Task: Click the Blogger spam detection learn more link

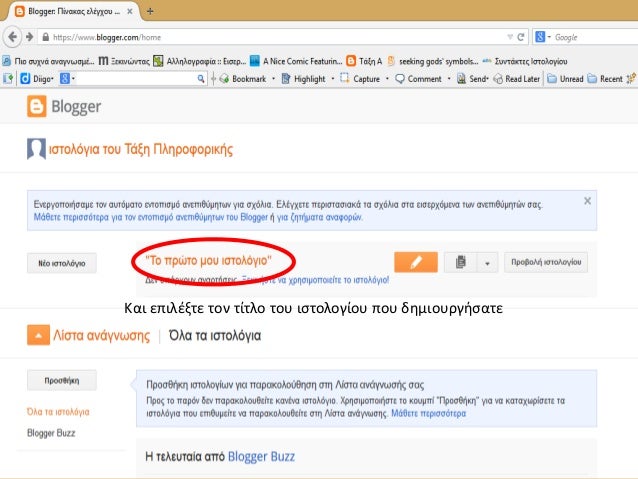Action: pyautogui.click(x=151, y=217)
